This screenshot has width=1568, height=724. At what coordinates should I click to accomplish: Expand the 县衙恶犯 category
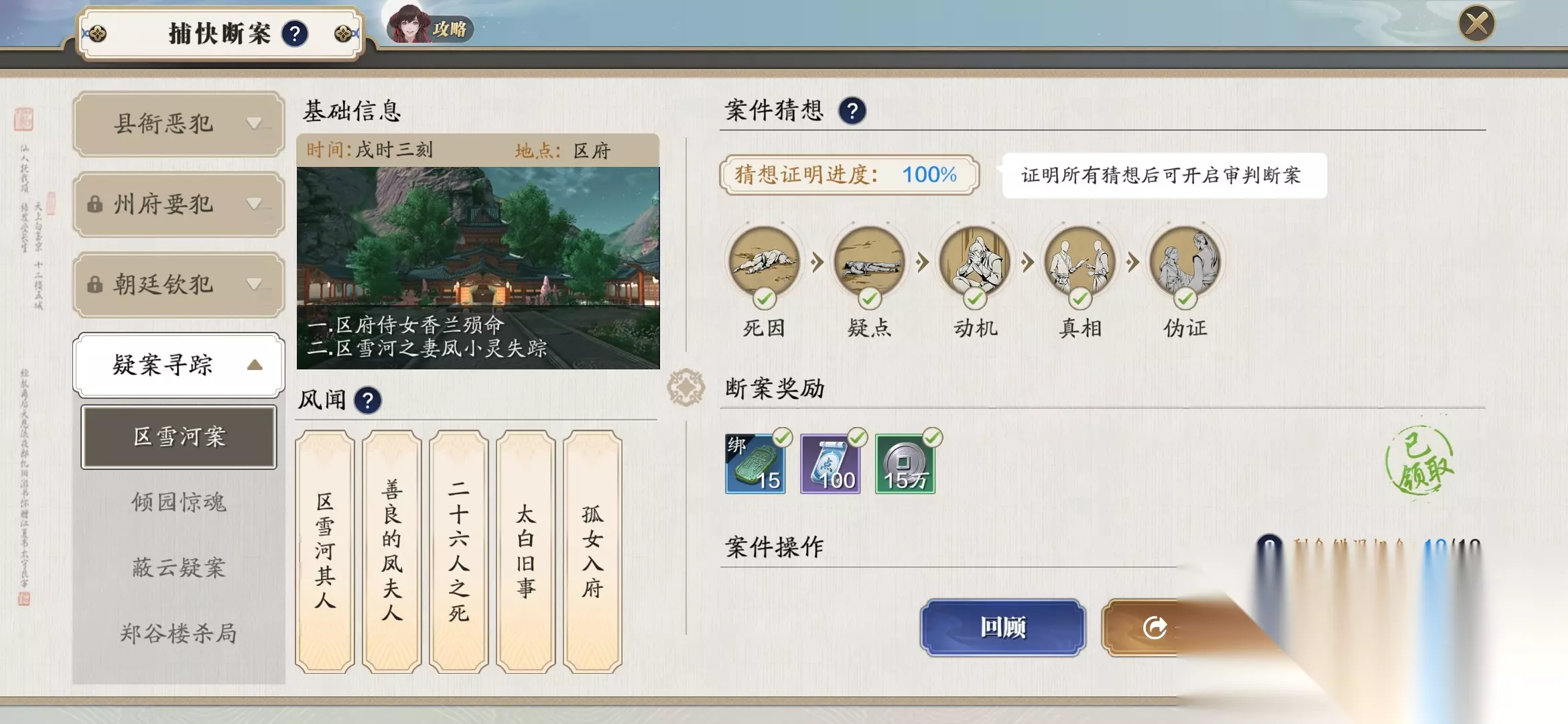[178, 124]
